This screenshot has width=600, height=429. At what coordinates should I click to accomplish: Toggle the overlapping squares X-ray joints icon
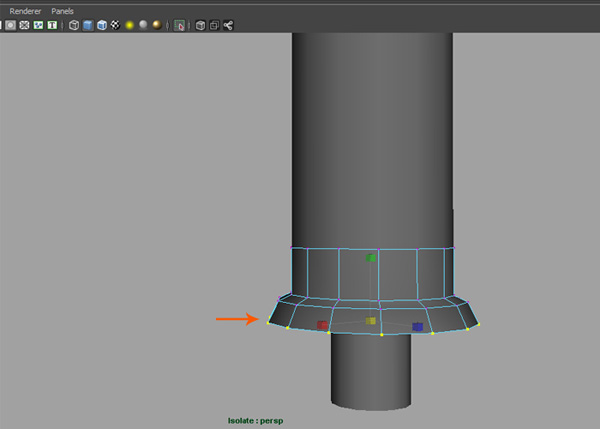[214, 25]
